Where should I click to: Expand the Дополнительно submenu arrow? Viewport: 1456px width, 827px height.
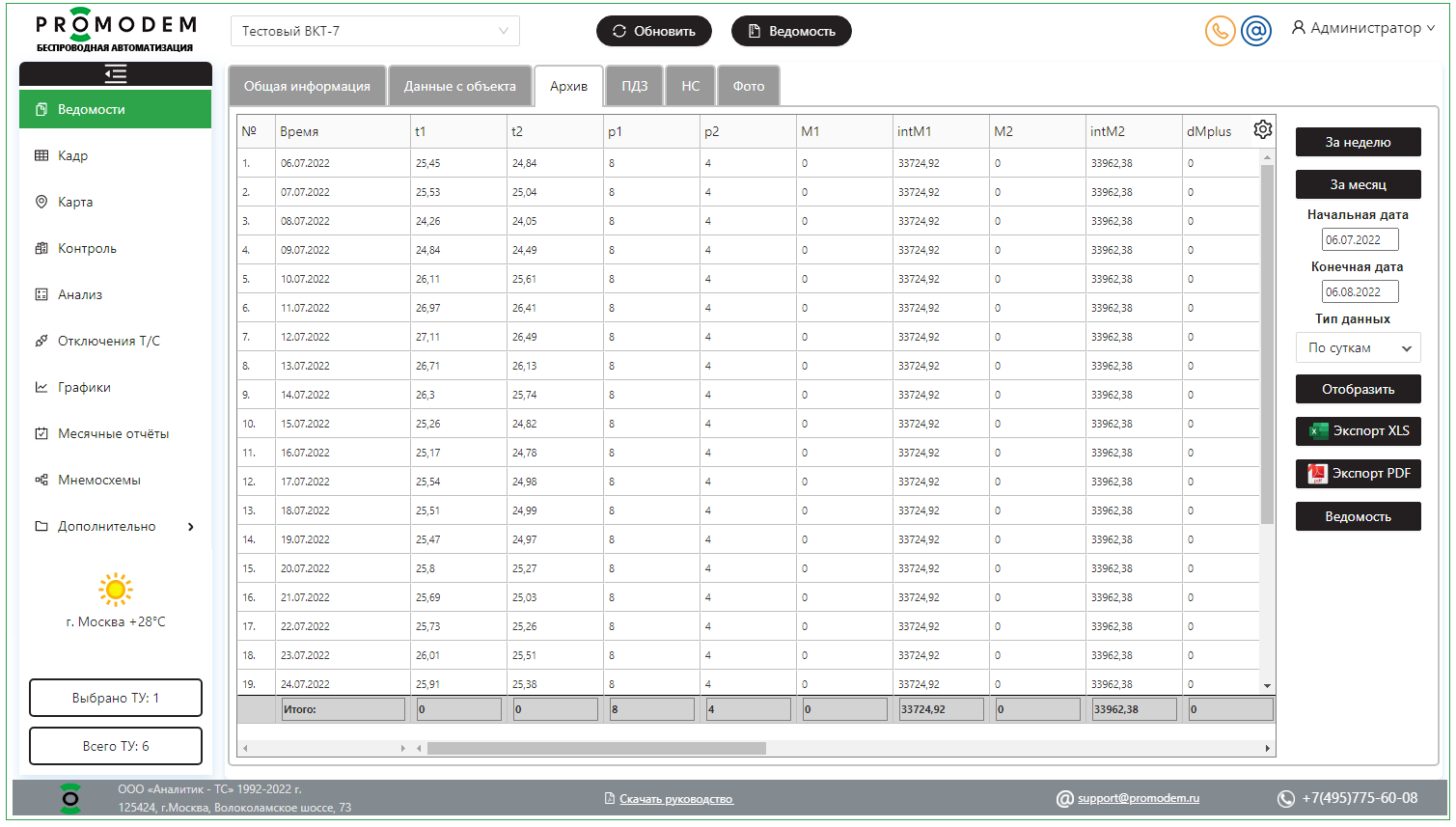(x=191, y=527)
